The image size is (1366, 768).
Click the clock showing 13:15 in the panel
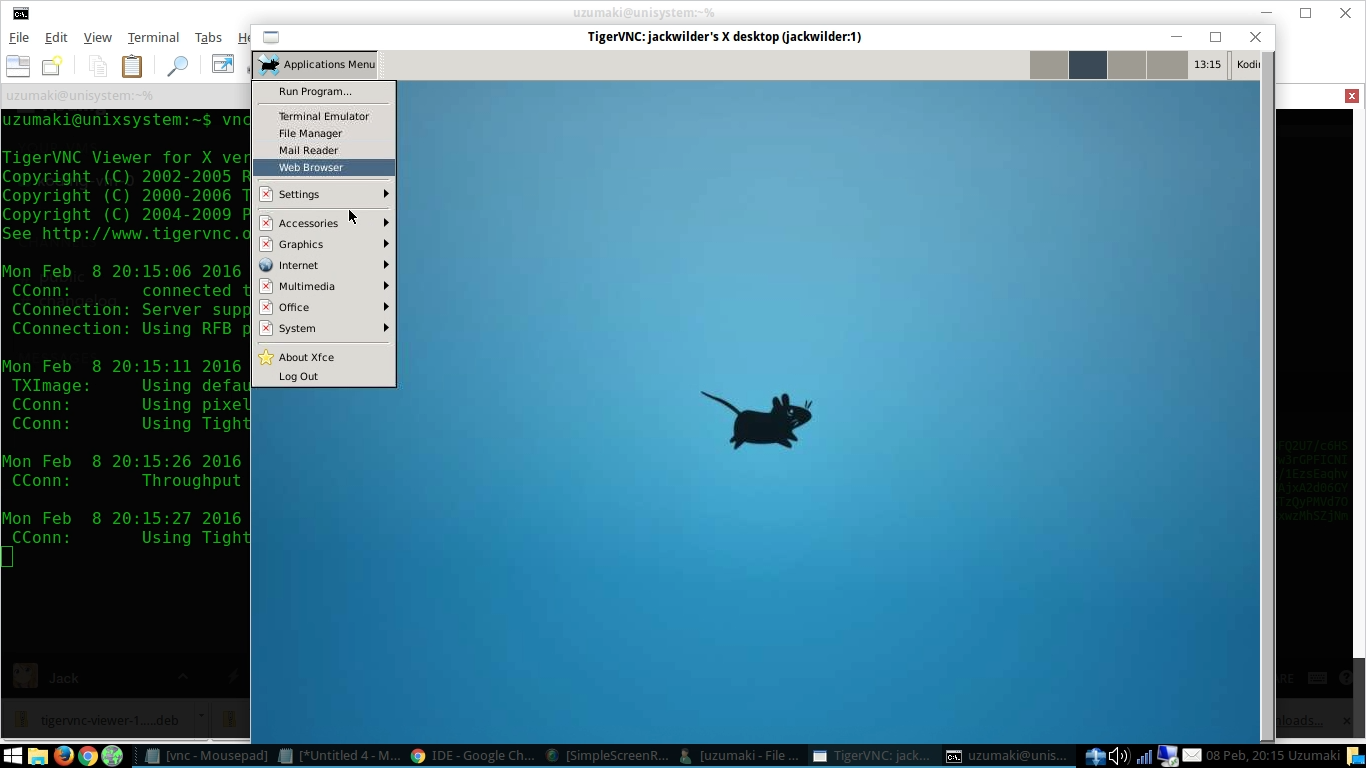[1206, 64]
